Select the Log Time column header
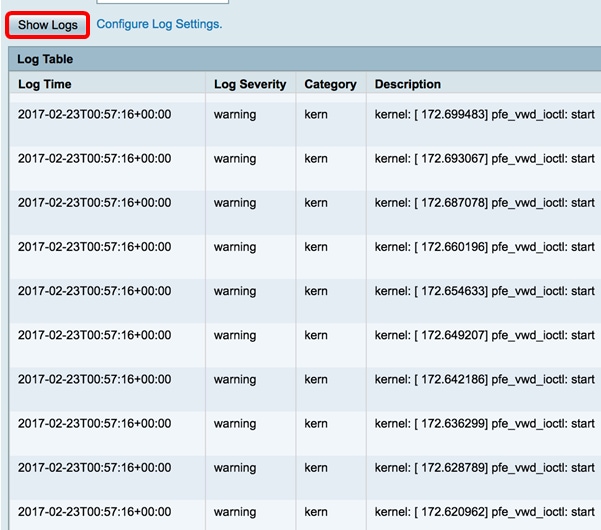 44,84
